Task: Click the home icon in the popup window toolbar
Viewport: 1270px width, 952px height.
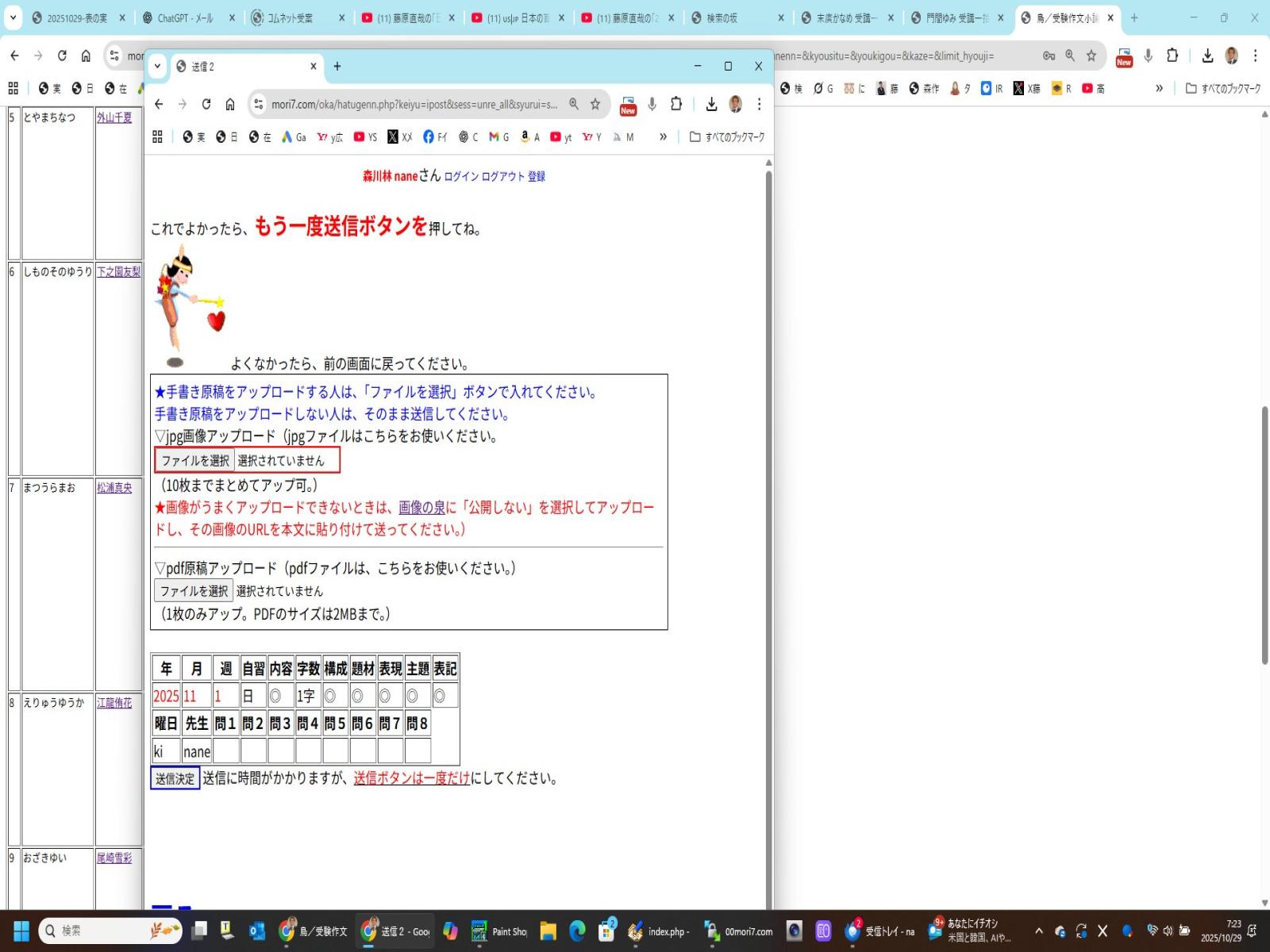Action: point(230,104)
